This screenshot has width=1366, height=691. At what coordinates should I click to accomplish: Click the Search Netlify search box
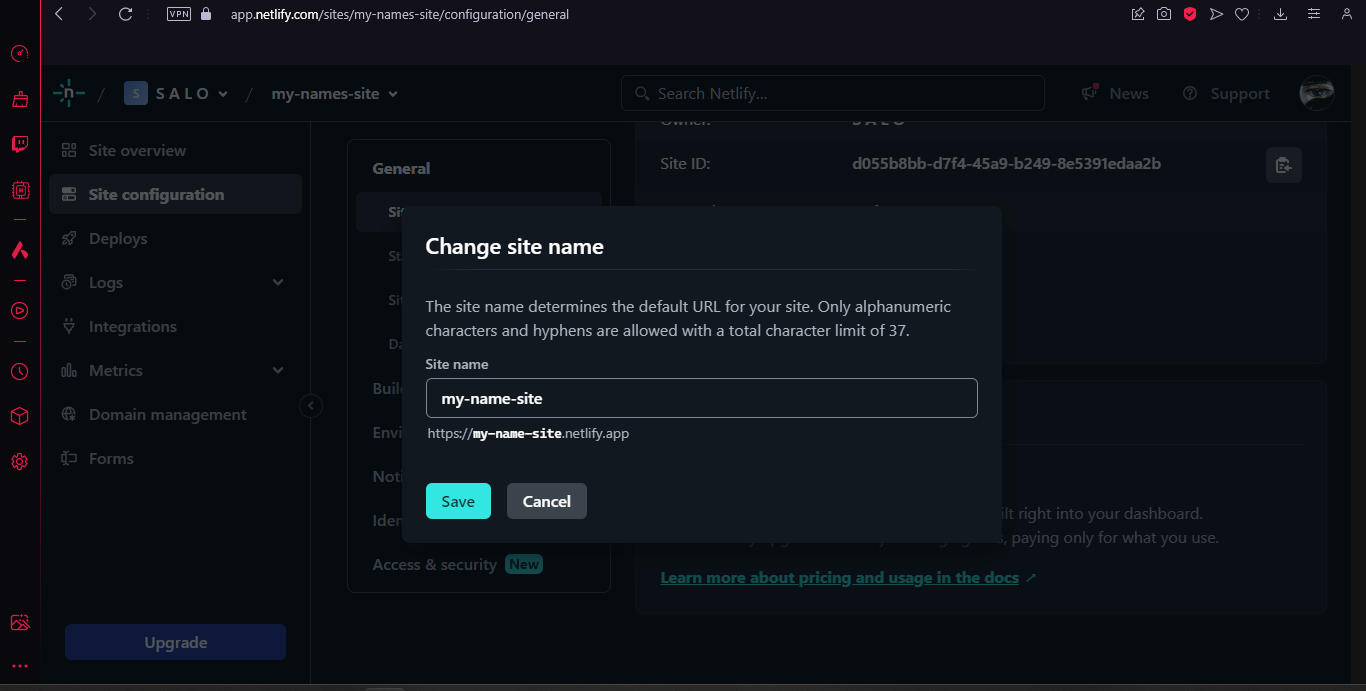(833, 93)
